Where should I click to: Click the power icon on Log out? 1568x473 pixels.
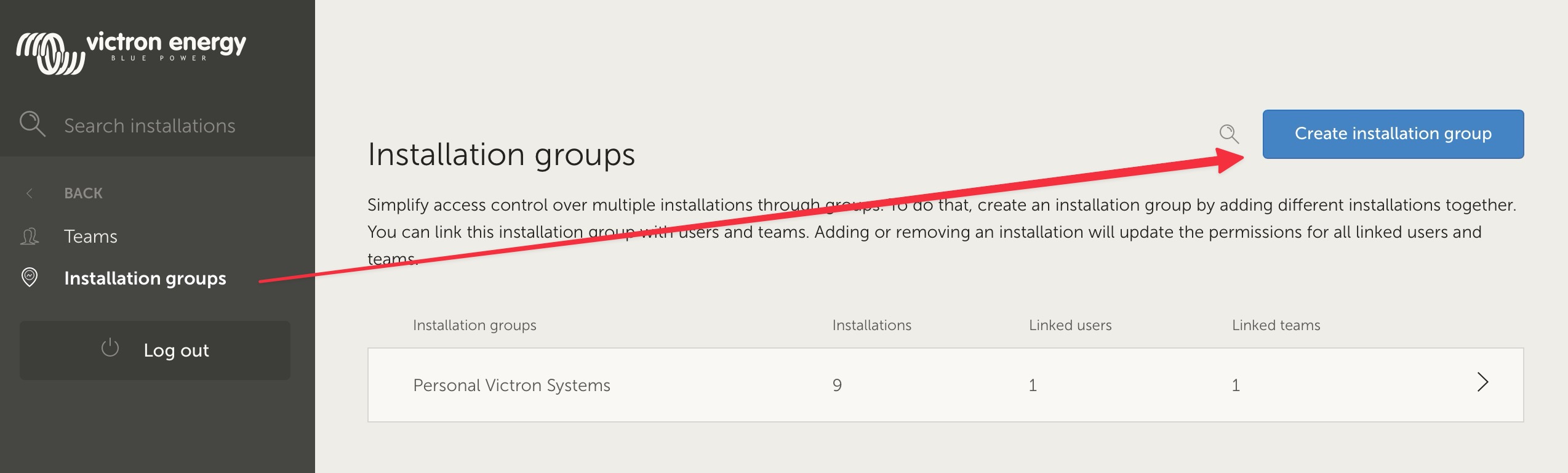pyautogui.click(x=110, y=349)
